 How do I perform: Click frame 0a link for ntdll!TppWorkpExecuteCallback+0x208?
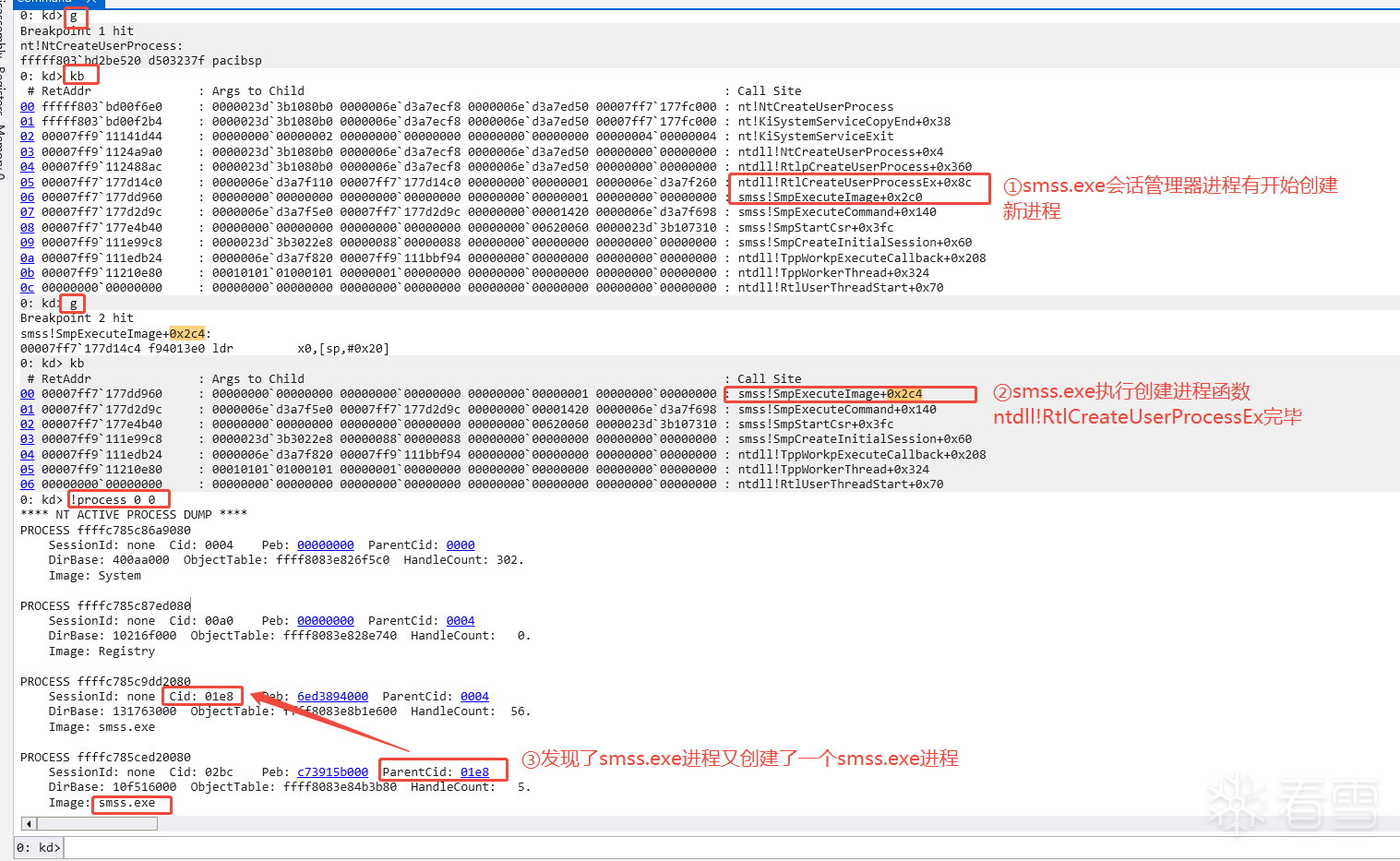click(x=28, y=257)
